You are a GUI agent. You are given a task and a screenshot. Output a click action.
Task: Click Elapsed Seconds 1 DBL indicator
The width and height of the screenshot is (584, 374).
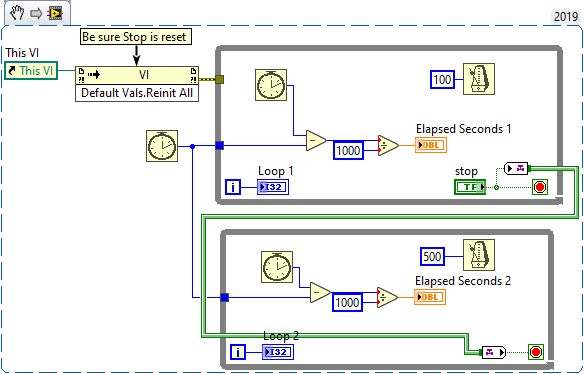tap(431, 145)
